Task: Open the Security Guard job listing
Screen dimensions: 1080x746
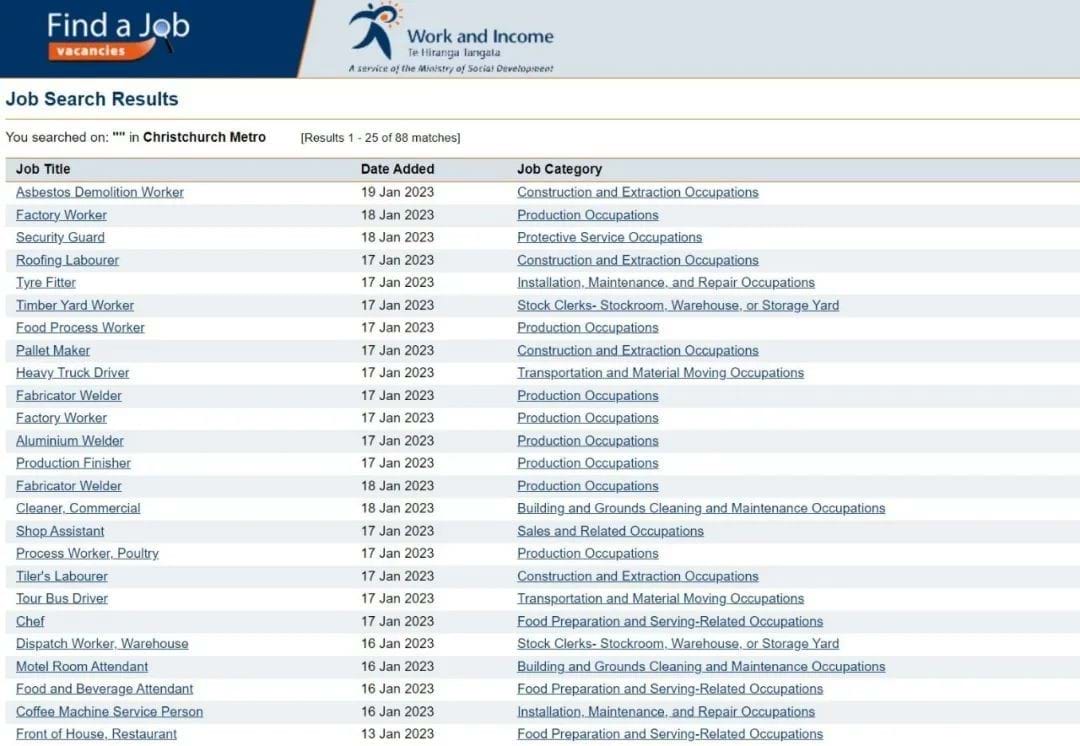Action: coord(61,237)
